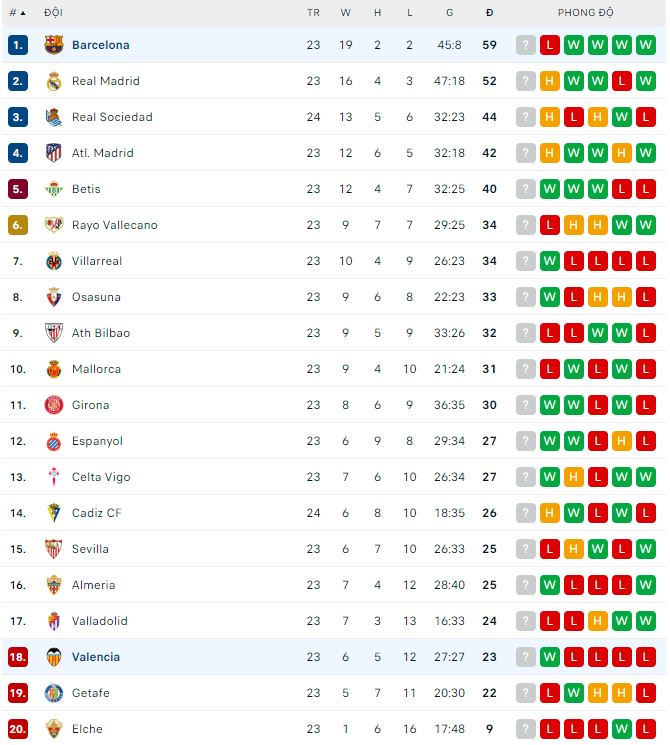Click the Real Madrid club crest
Viewport: 670px width, 745px height.
[x=54, y=81]
